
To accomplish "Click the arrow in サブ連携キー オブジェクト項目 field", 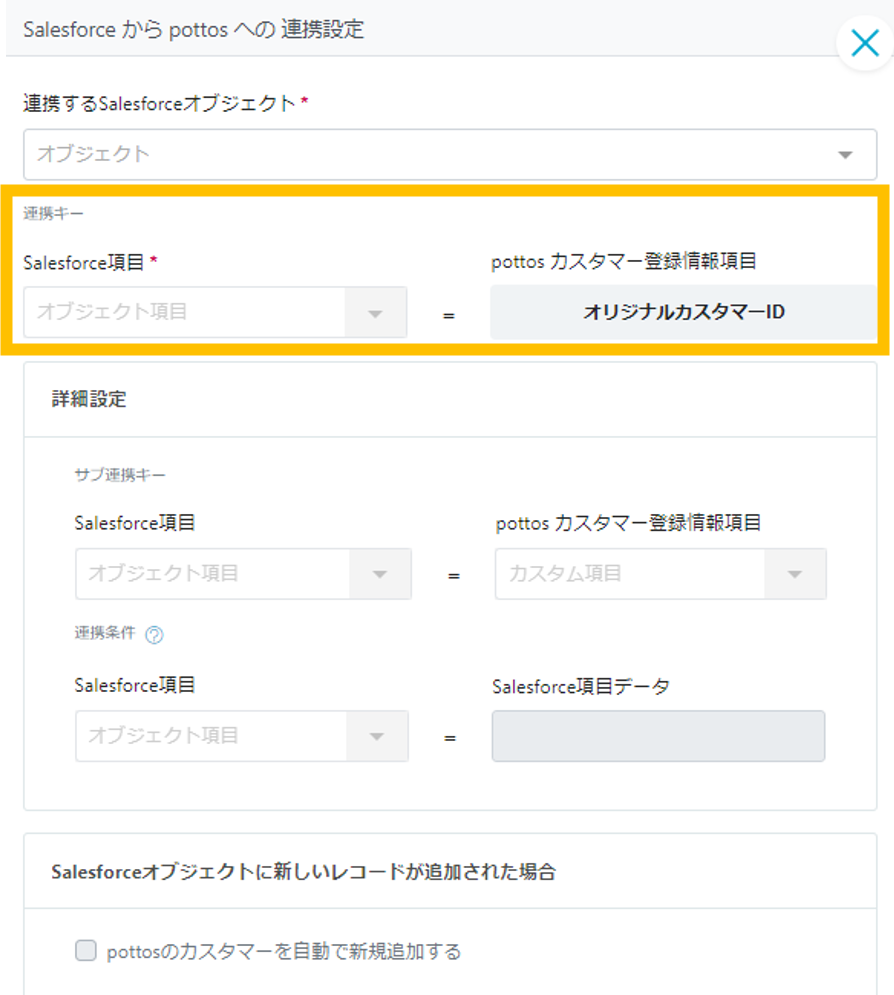I will click(x=379, y=574).
